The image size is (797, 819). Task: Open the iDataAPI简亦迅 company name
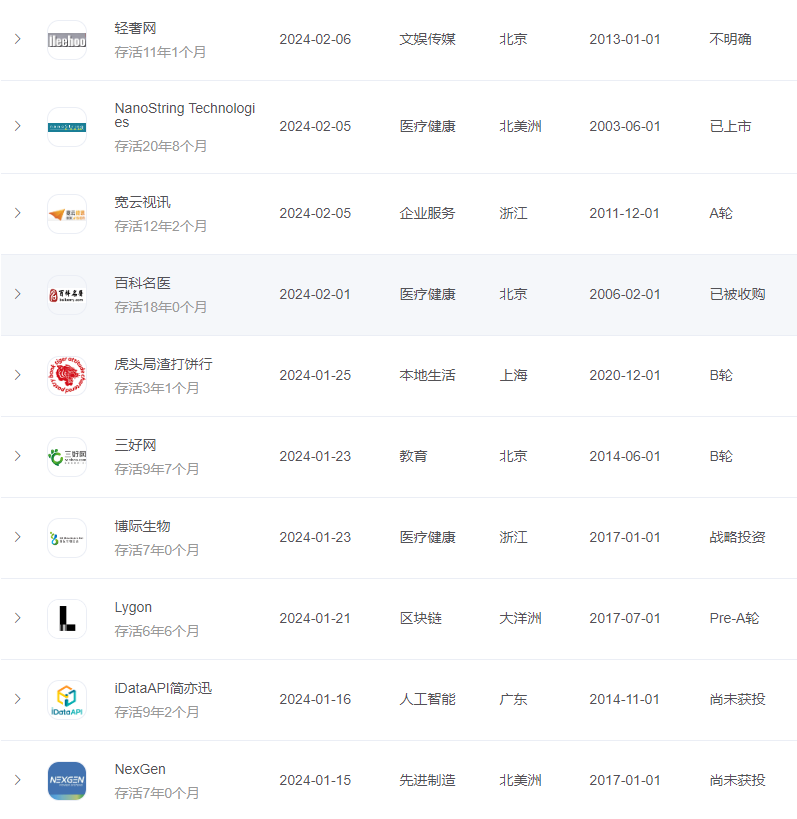(x=163, y=688)
